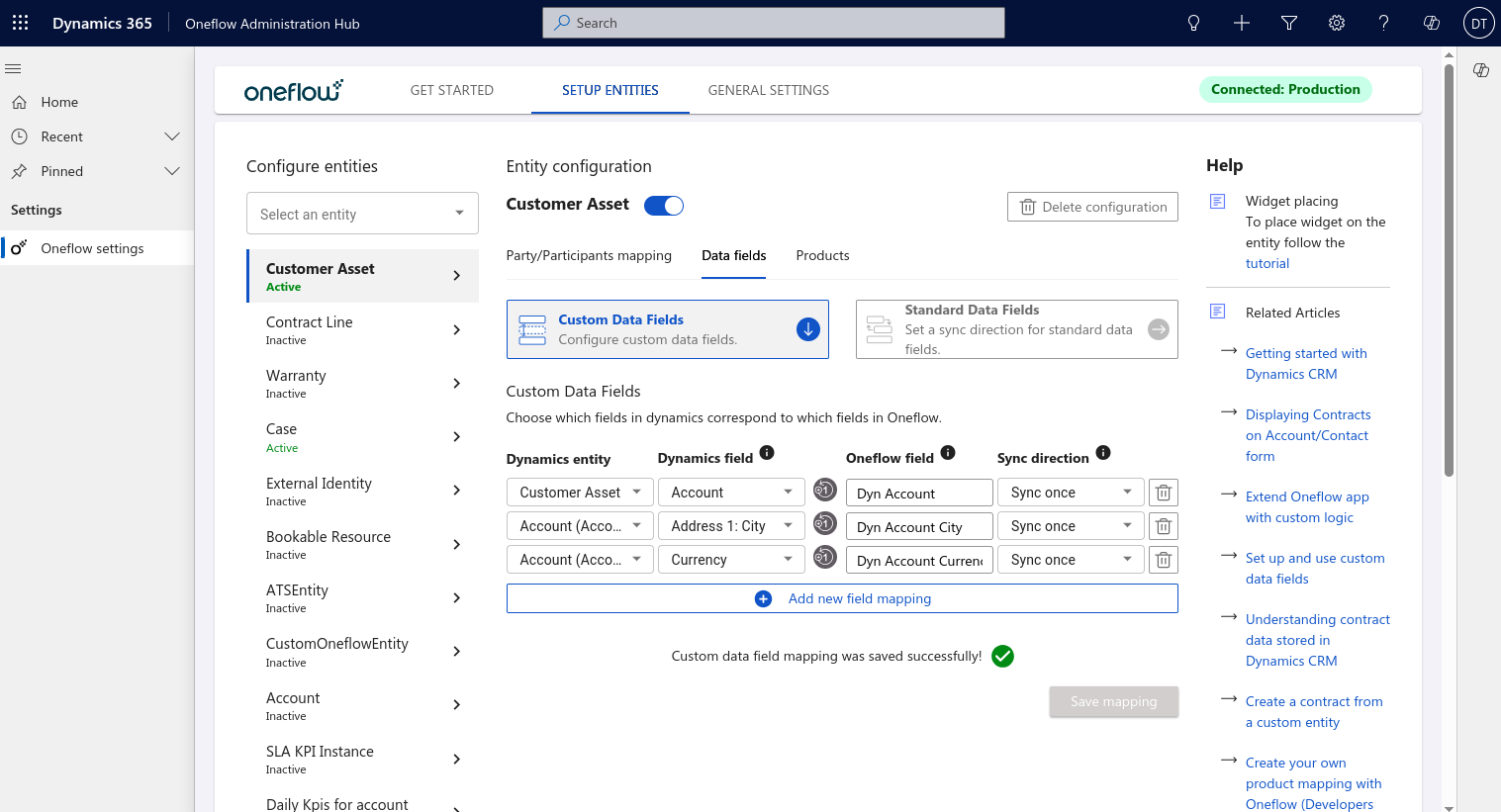Viewport: 1501px width, 812px height.
Task: Click info icon next to Oneflow field header
Action: click(948, 453)
